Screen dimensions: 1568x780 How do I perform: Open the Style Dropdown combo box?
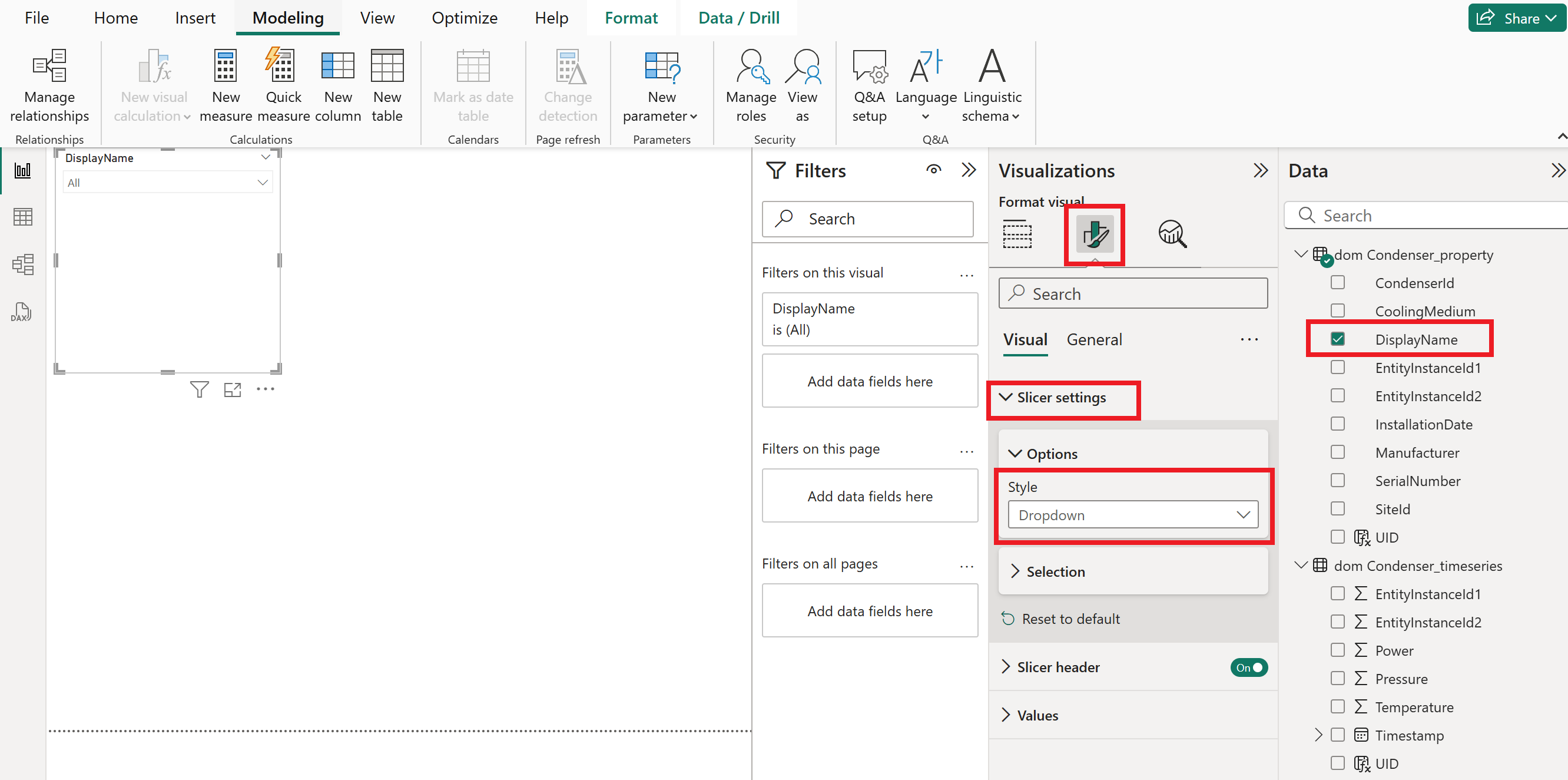[1133, 515]
